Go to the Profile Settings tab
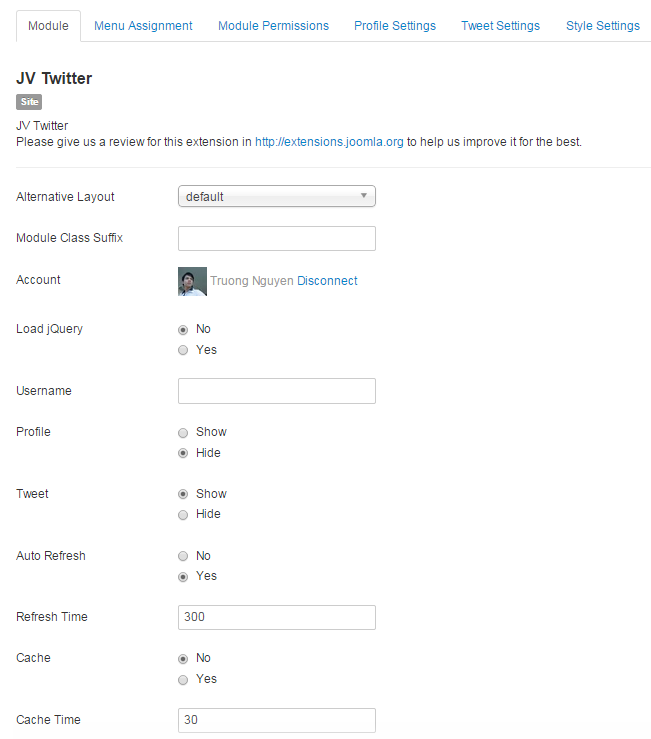The image size is (651, 739). pos(395,26)
